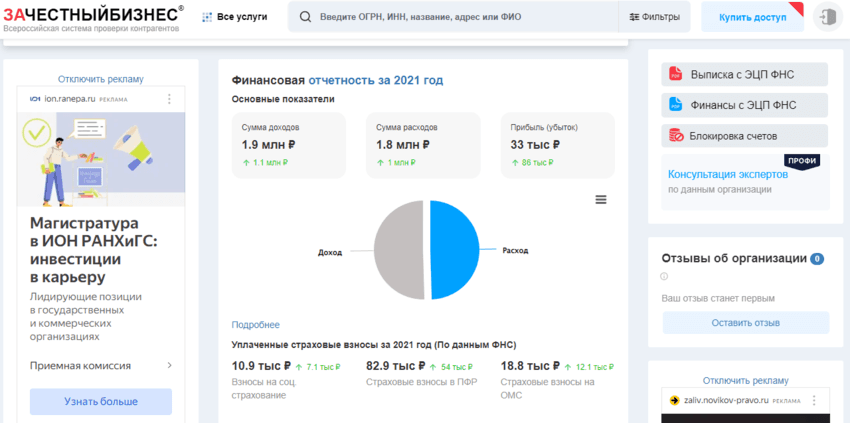This screenshot has width=850, height=423.
Task: Click the ПРОФИ badge
Action: pos(802,161)
